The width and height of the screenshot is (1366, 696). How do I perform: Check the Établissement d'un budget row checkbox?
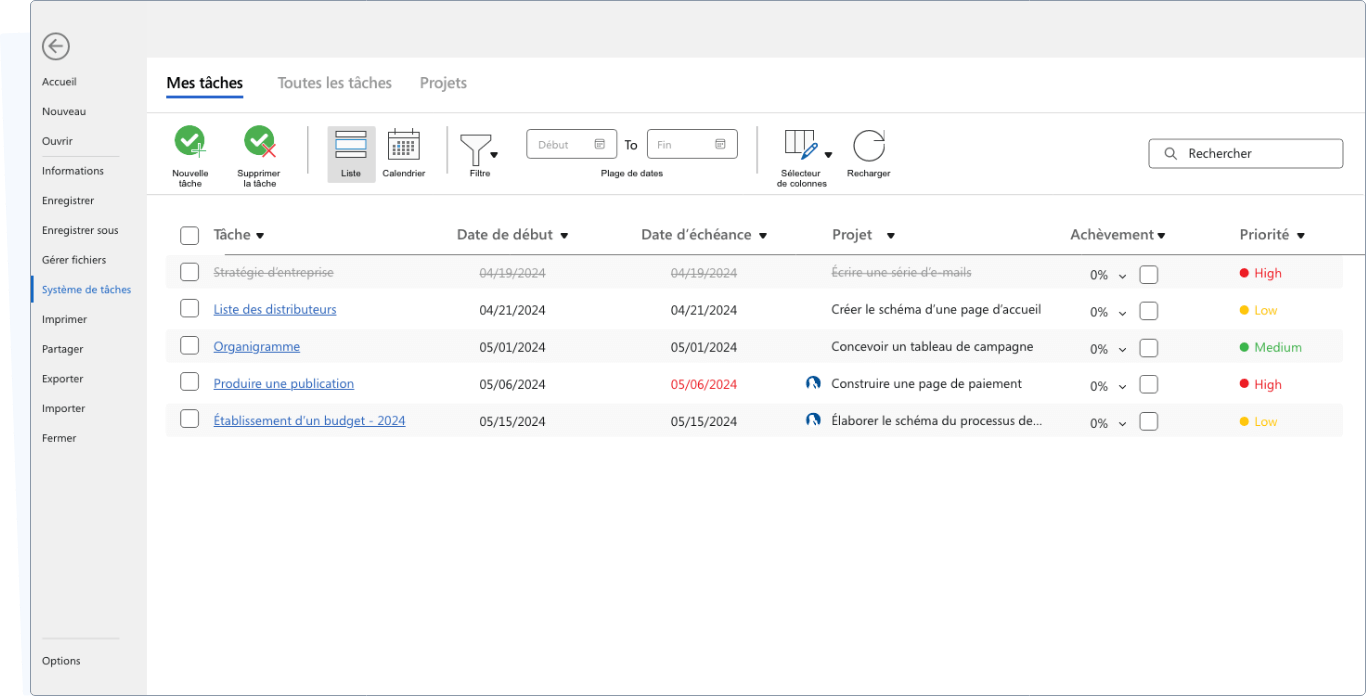pyautogui.click(x=189, y=419)
